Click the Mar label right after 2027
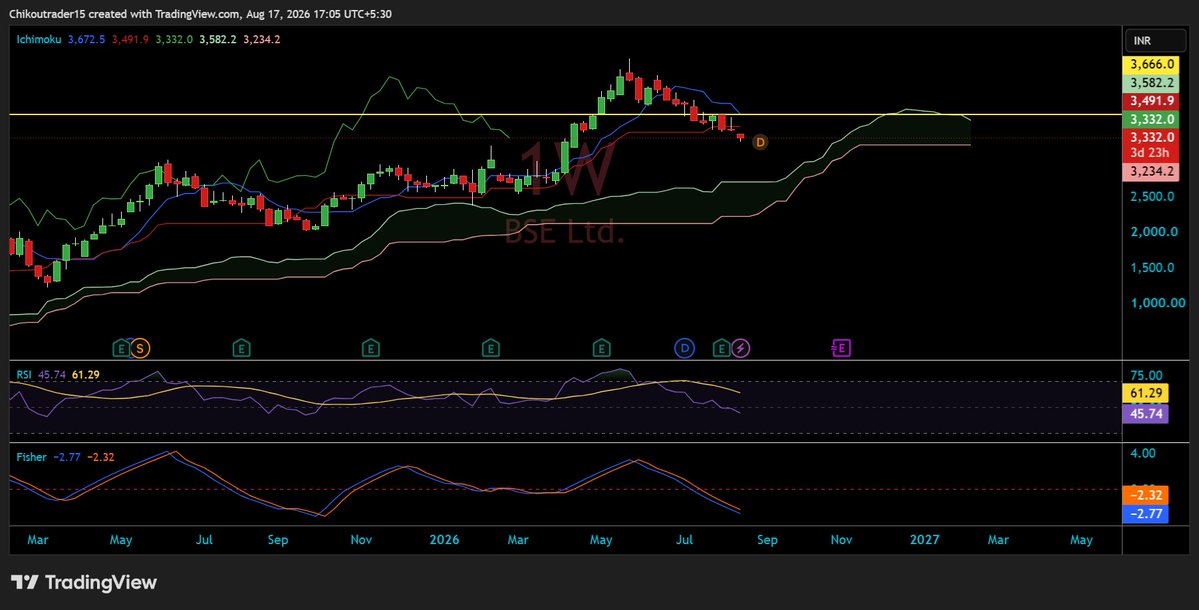The height and width of the screenshot is (610, 1199). (998, 540)
